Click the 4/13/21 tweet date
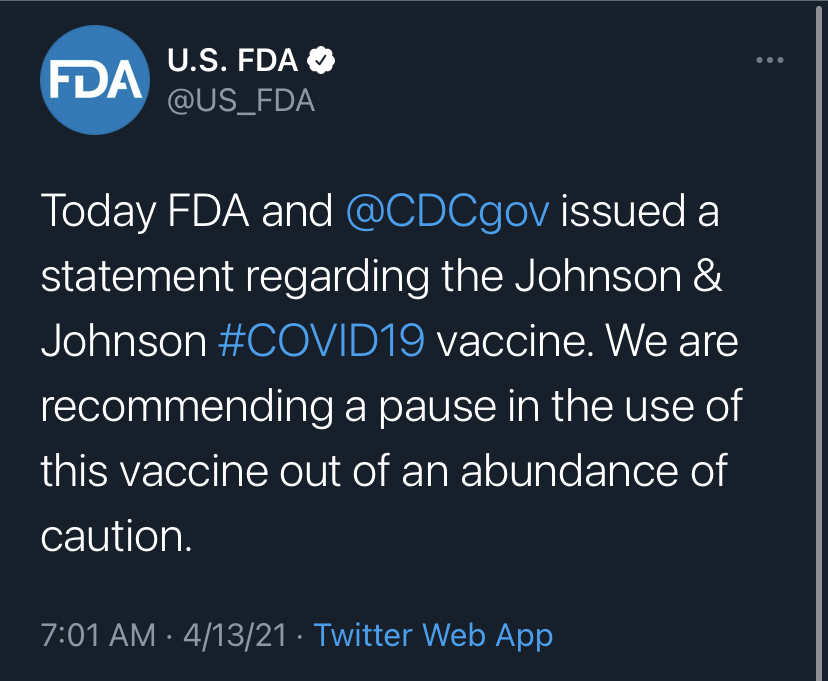828x681 pixels. [x=234, y=634]
